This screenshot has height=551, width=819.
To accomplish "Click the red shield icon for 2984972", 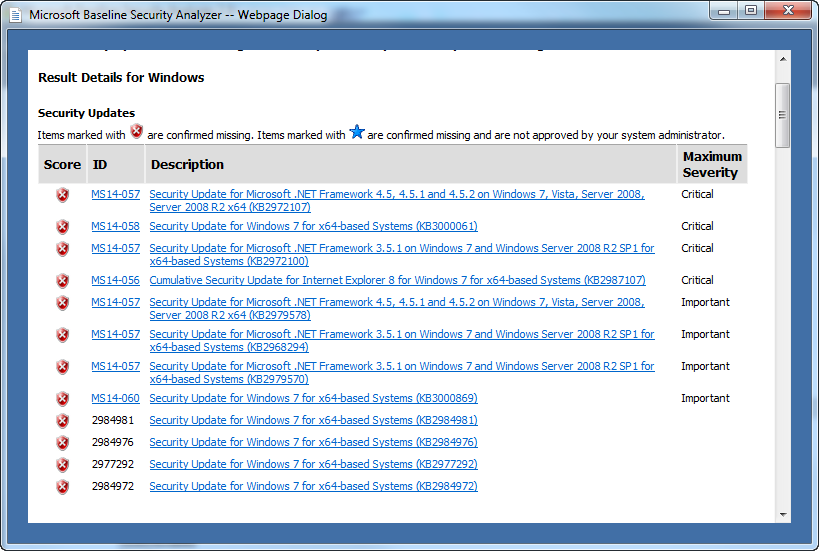I will click(63, 487).
